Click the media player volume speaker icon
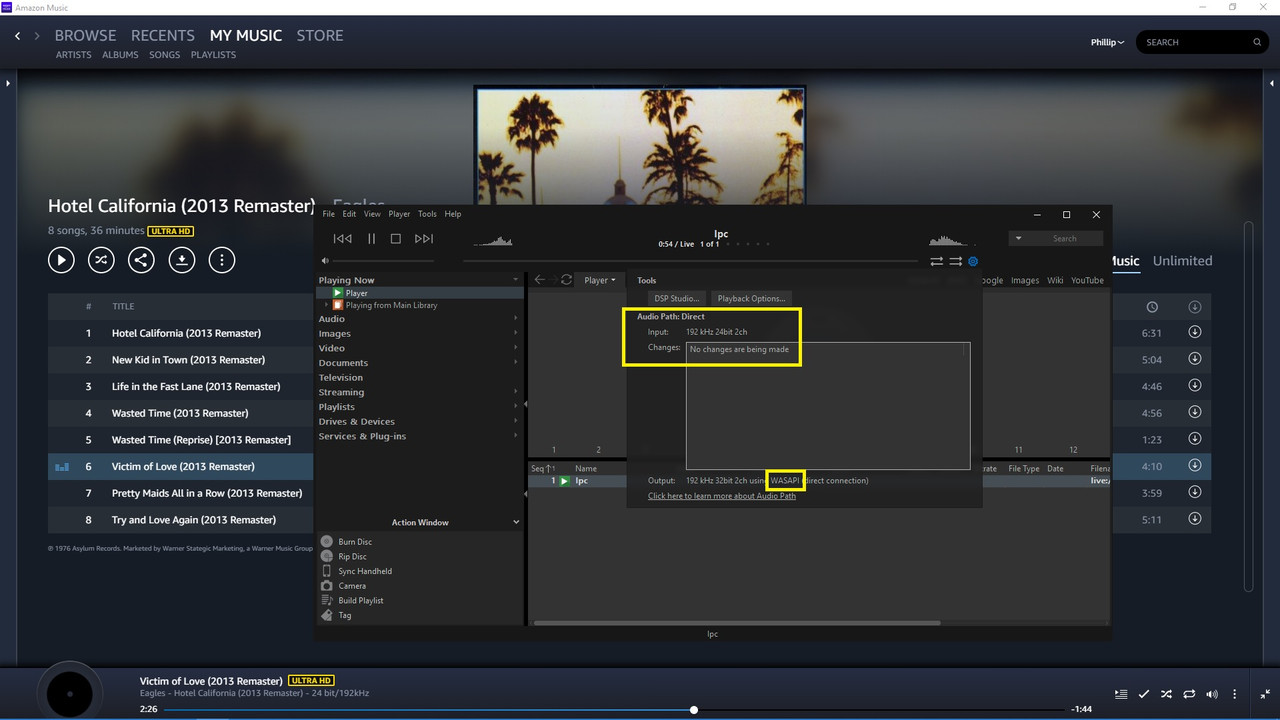 coord(325,261)
